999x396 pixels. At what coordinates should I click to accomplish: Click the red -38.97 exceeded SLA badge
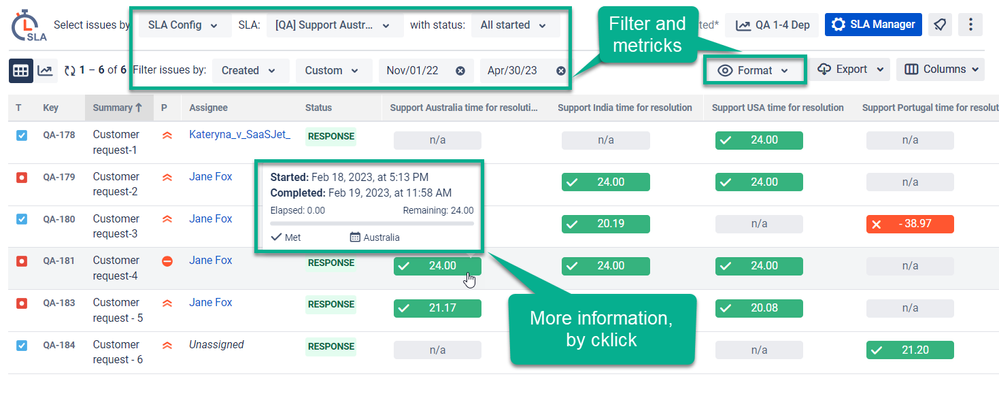pyautogui.click(x=909, y=224)
